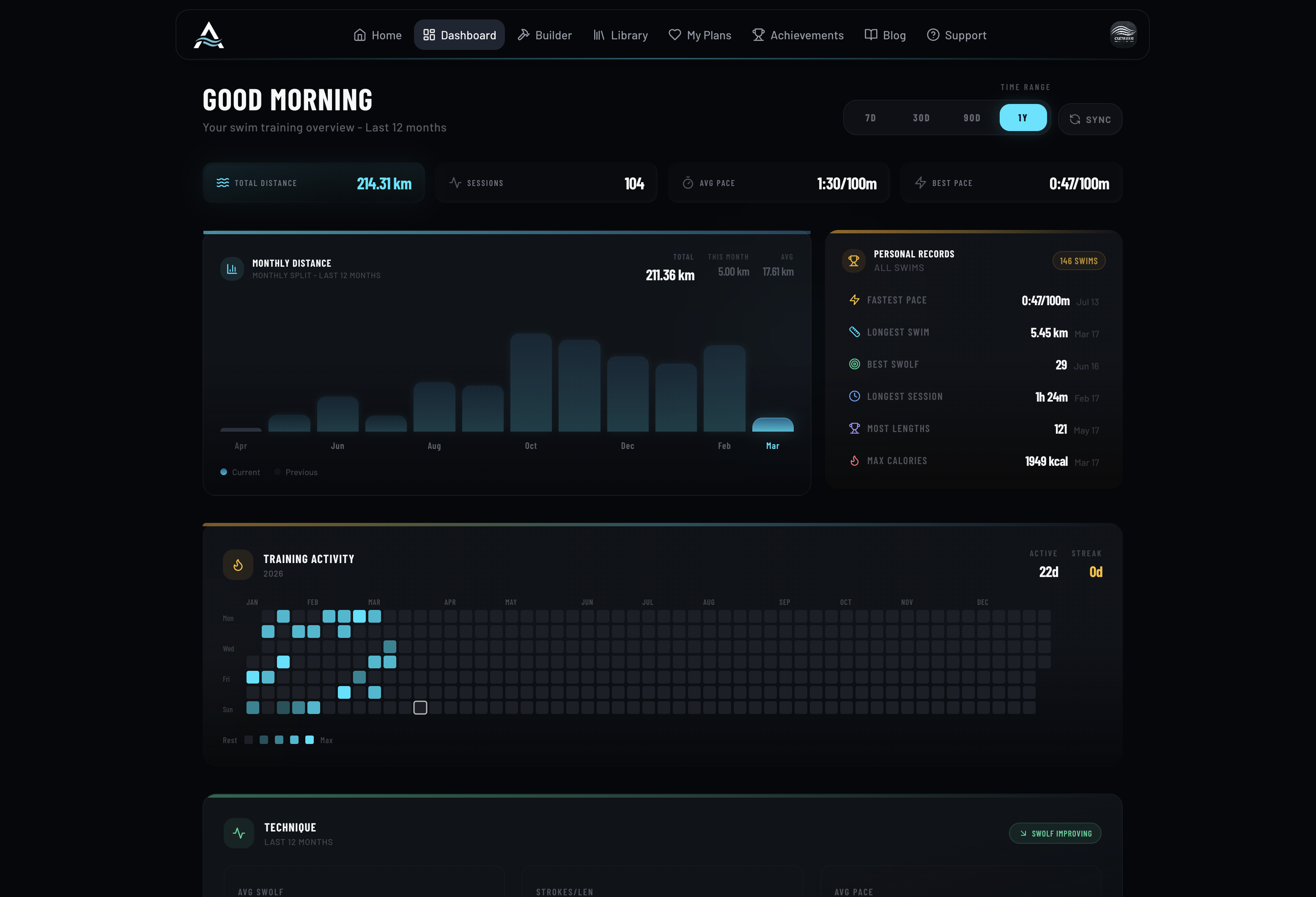Image resolution: width=1316 pixels, height=897 pixels.
Task: Open My Plans page
Action: pos(700,35)
